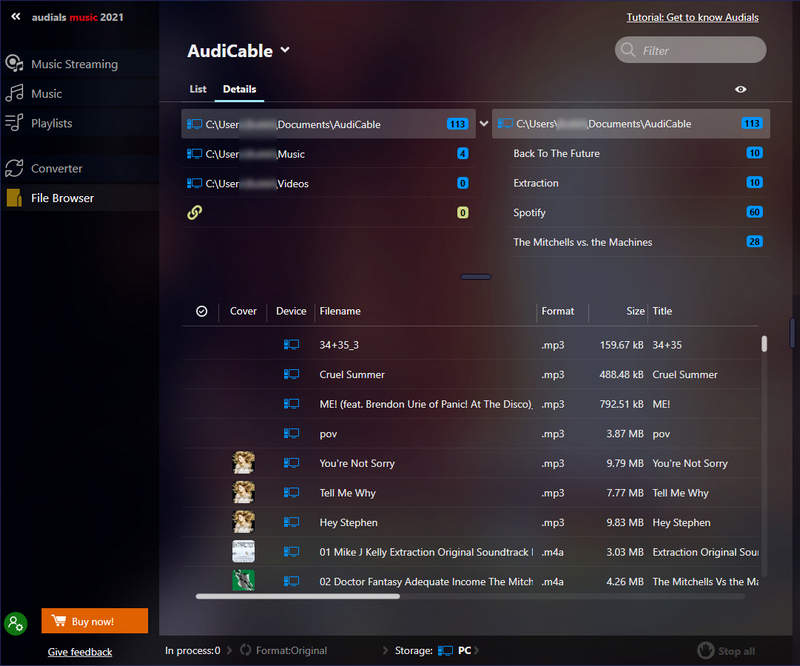Click the PC icon beside Videos folder path
This screenshot has width=800, height=666.
pyautogui.click(x=194, y=183)
